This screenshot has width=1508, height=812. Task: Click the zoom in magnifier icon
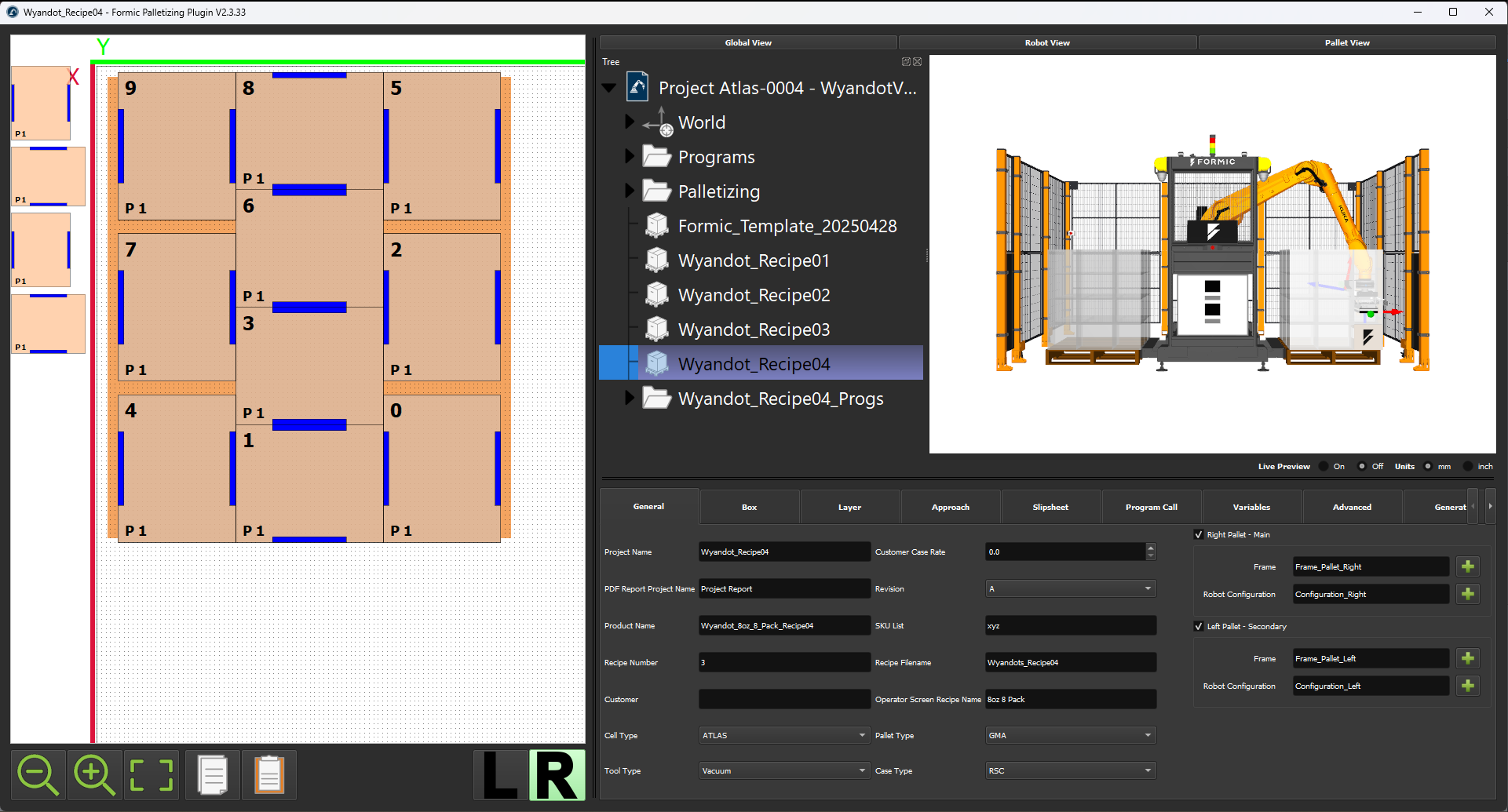pos(94,775)
